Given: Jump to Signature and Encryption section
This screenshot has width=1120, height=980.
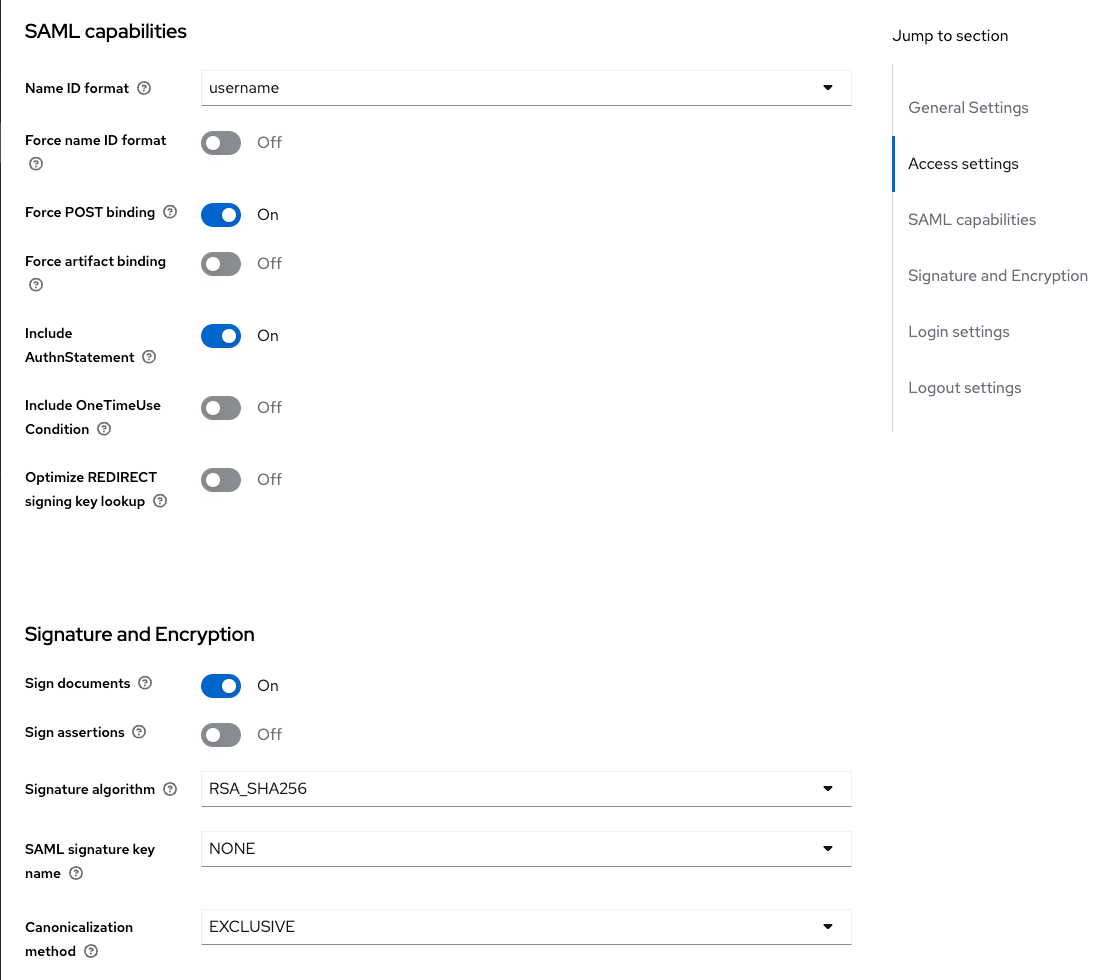Looking at the screenshot, I should [x=997, y=276].
